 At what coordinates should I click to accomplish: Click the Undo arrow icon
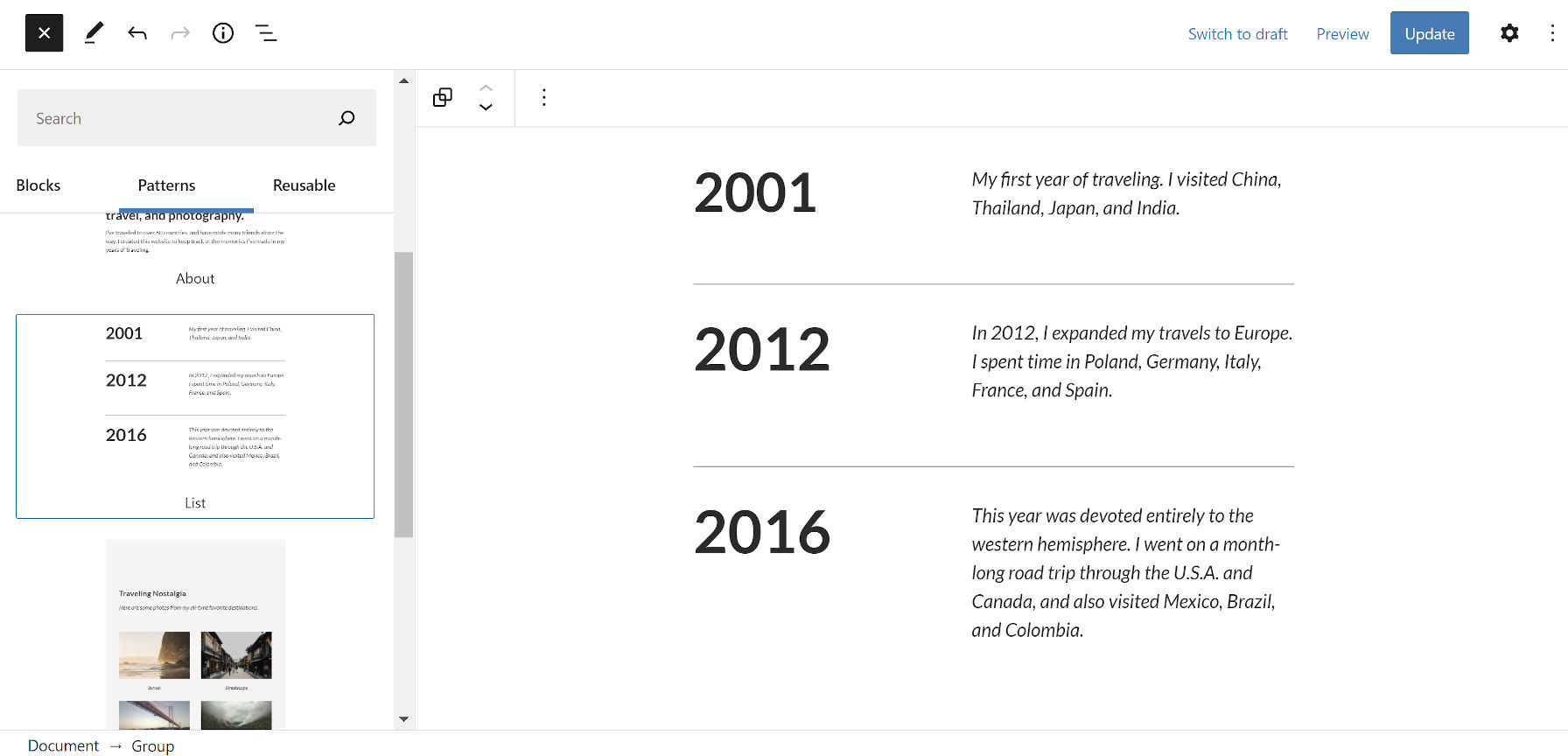pos(137,32)
